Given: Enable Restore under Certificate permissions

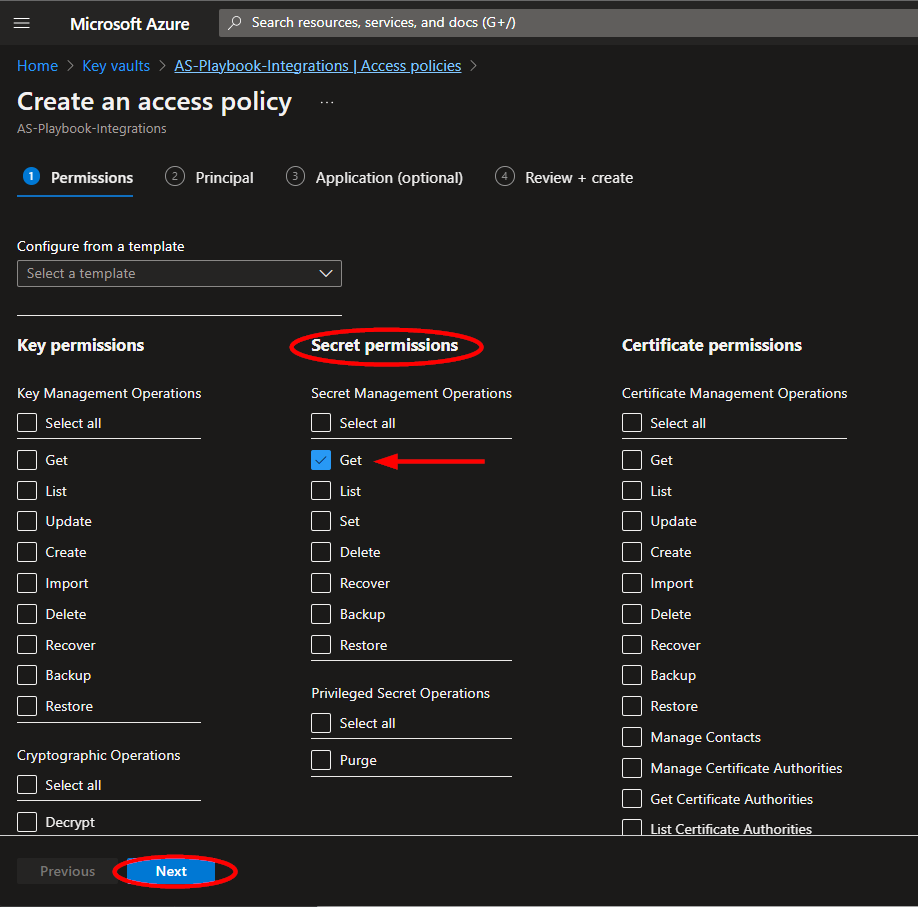Looking at the screenshot, I should point(632,706).
